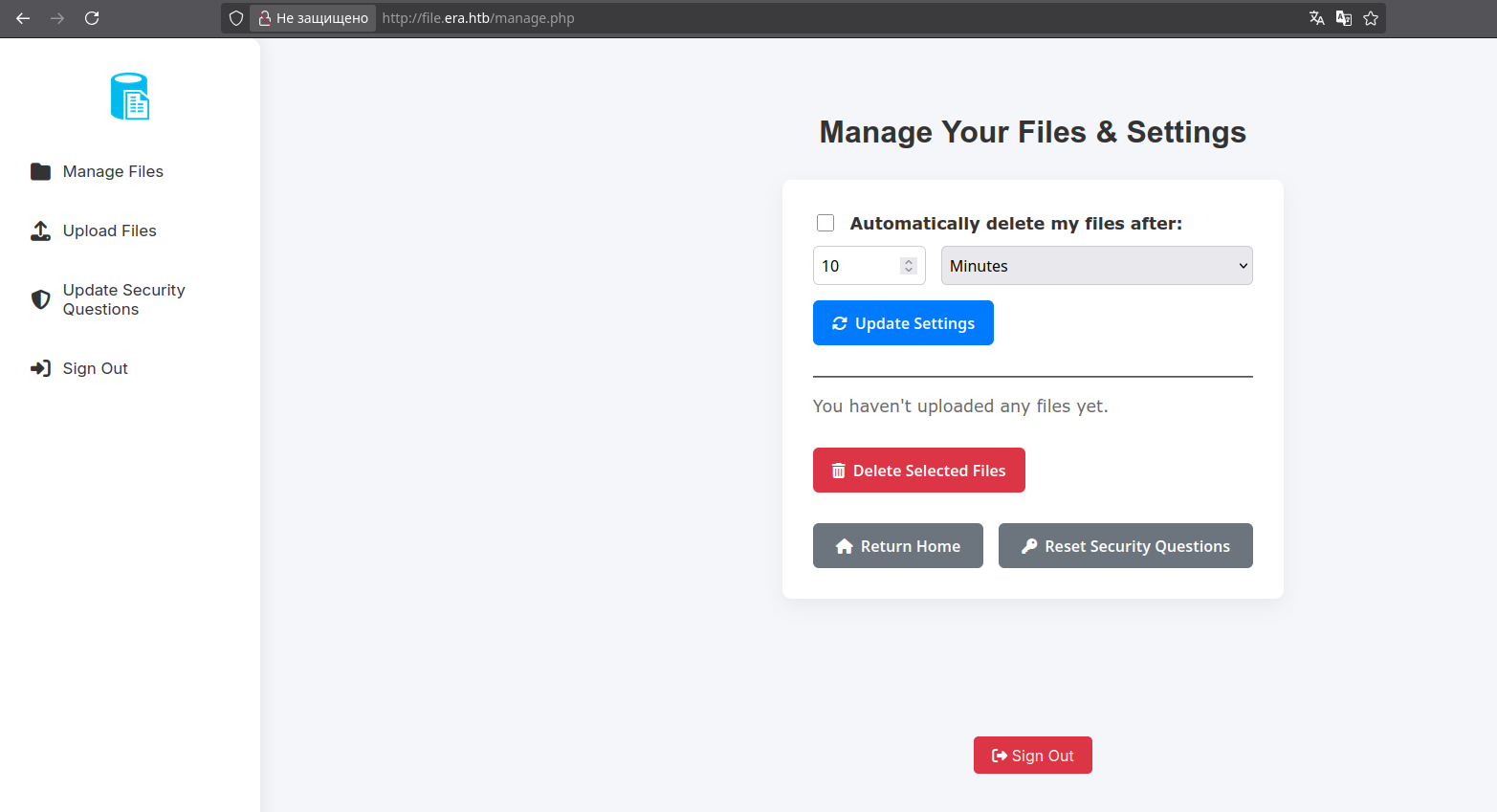Enable automatic file deletion checkbox

[x=825, y=222]
